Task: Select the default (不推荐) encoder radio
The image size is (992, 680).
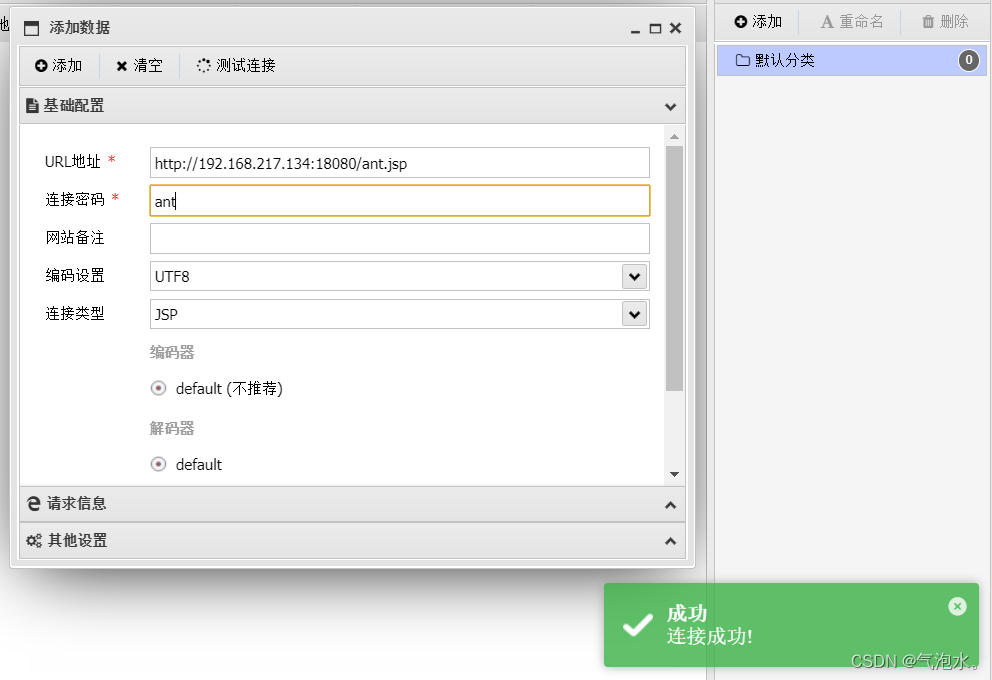Action: (158, 388)
